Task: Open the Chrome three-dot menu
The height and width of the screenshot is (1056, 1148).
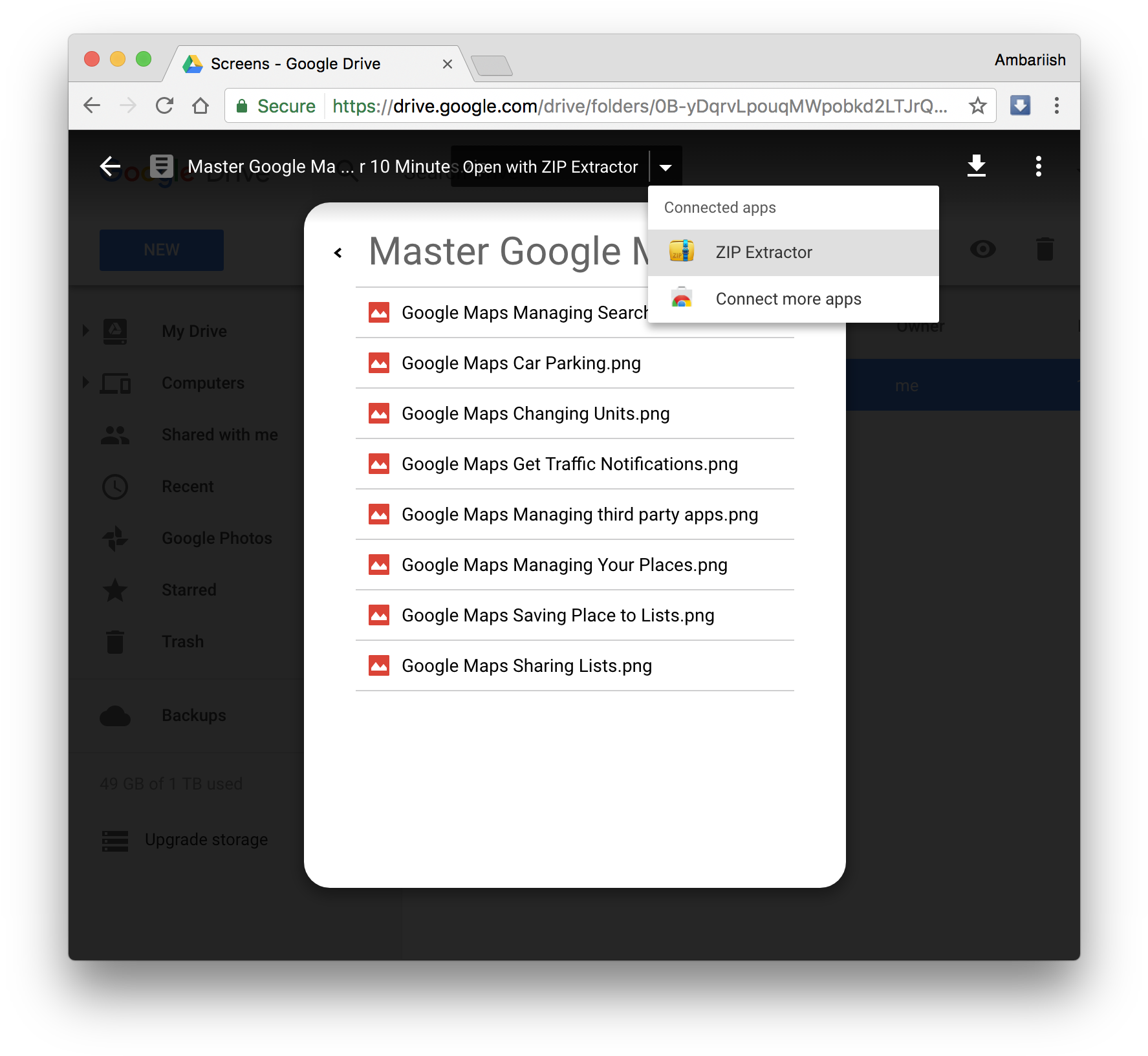Action: pyautogui.click(x=1056, y=105)
